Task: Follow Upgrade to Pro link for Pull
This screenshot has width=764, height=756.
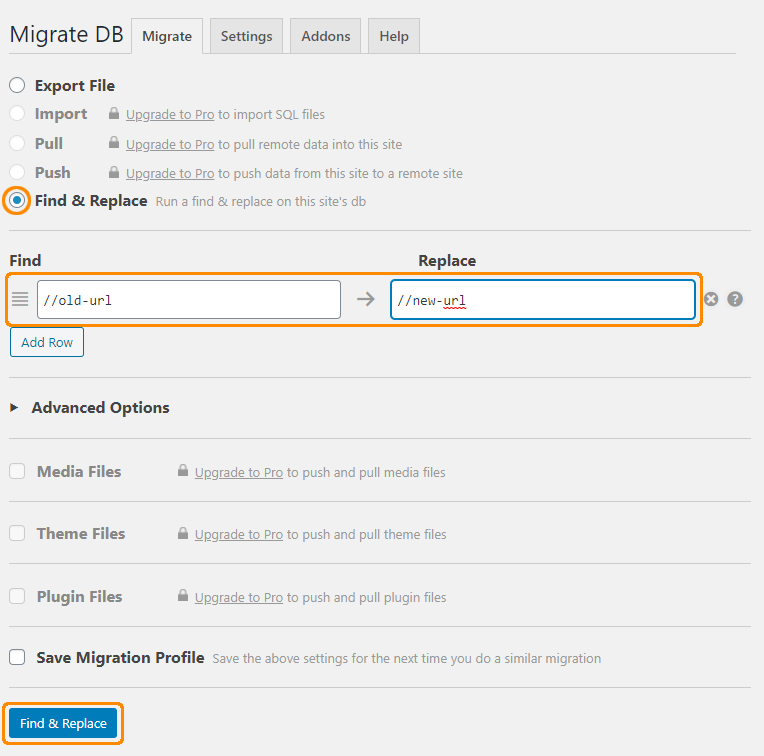Action: (170, 145)
